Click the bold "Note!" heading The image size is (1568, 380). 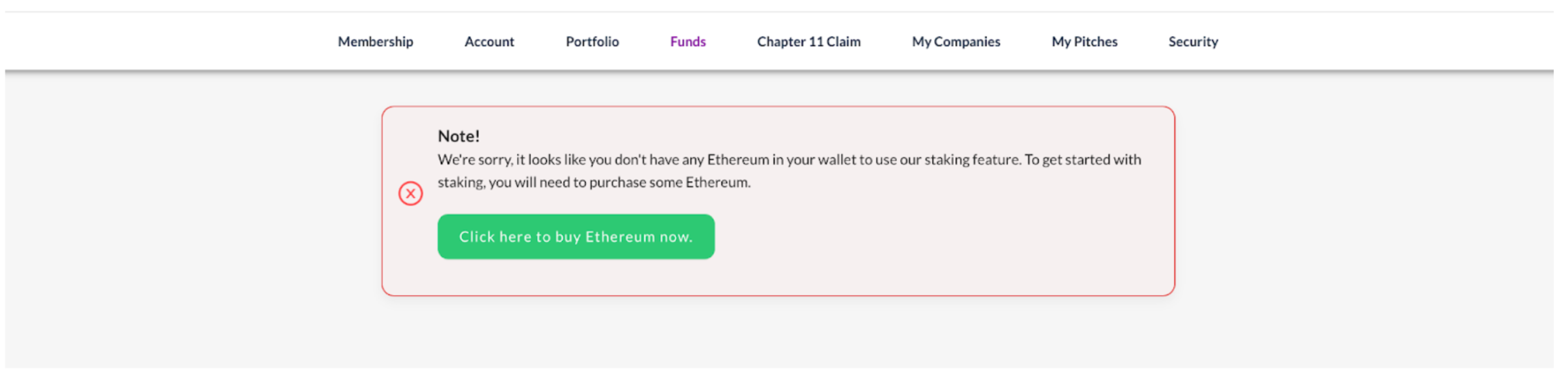coord(459,136)
